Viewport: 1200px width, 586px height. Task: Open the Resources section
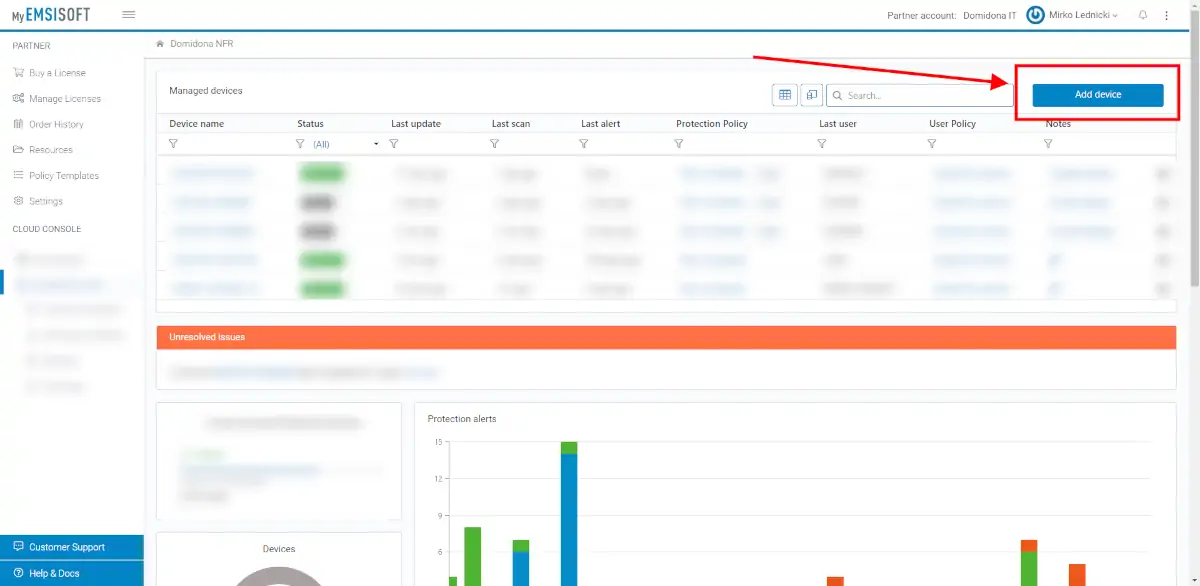51,150
